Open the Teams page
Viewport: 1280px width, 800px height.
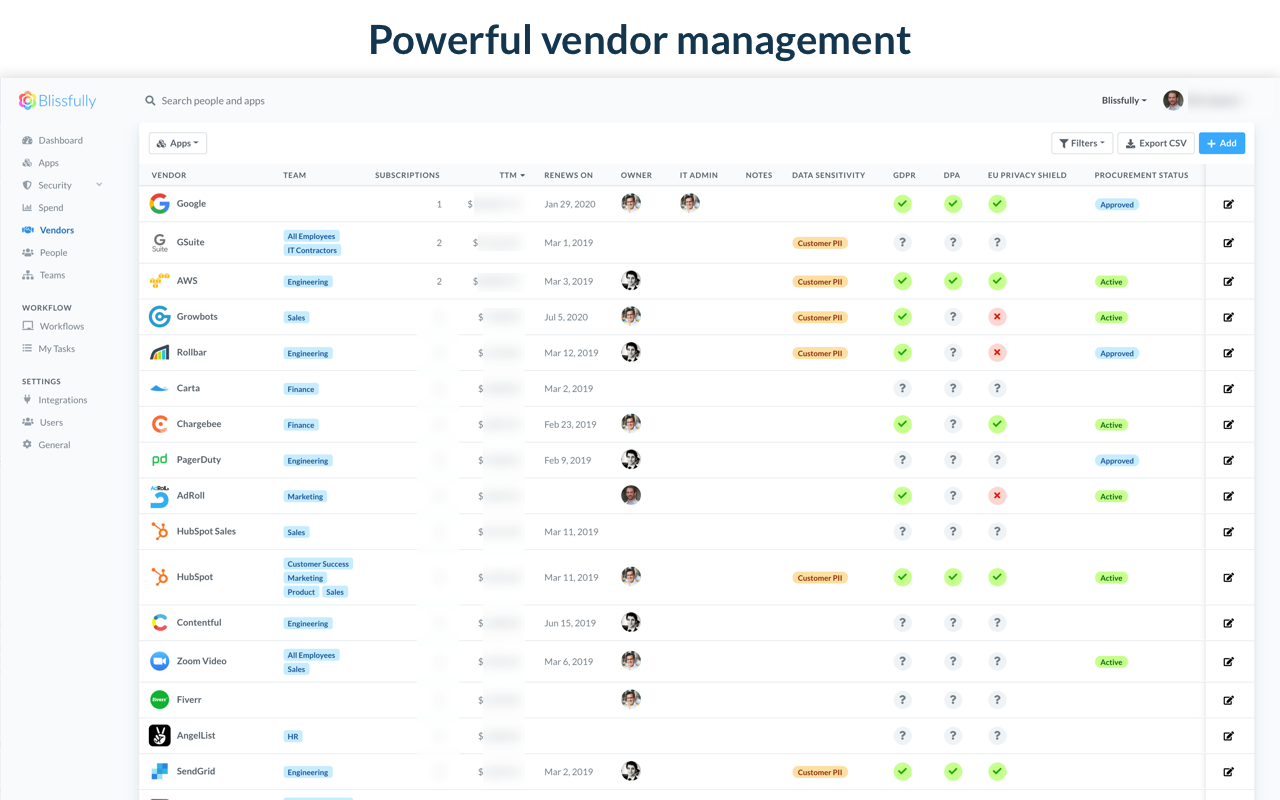click(44, 275)
